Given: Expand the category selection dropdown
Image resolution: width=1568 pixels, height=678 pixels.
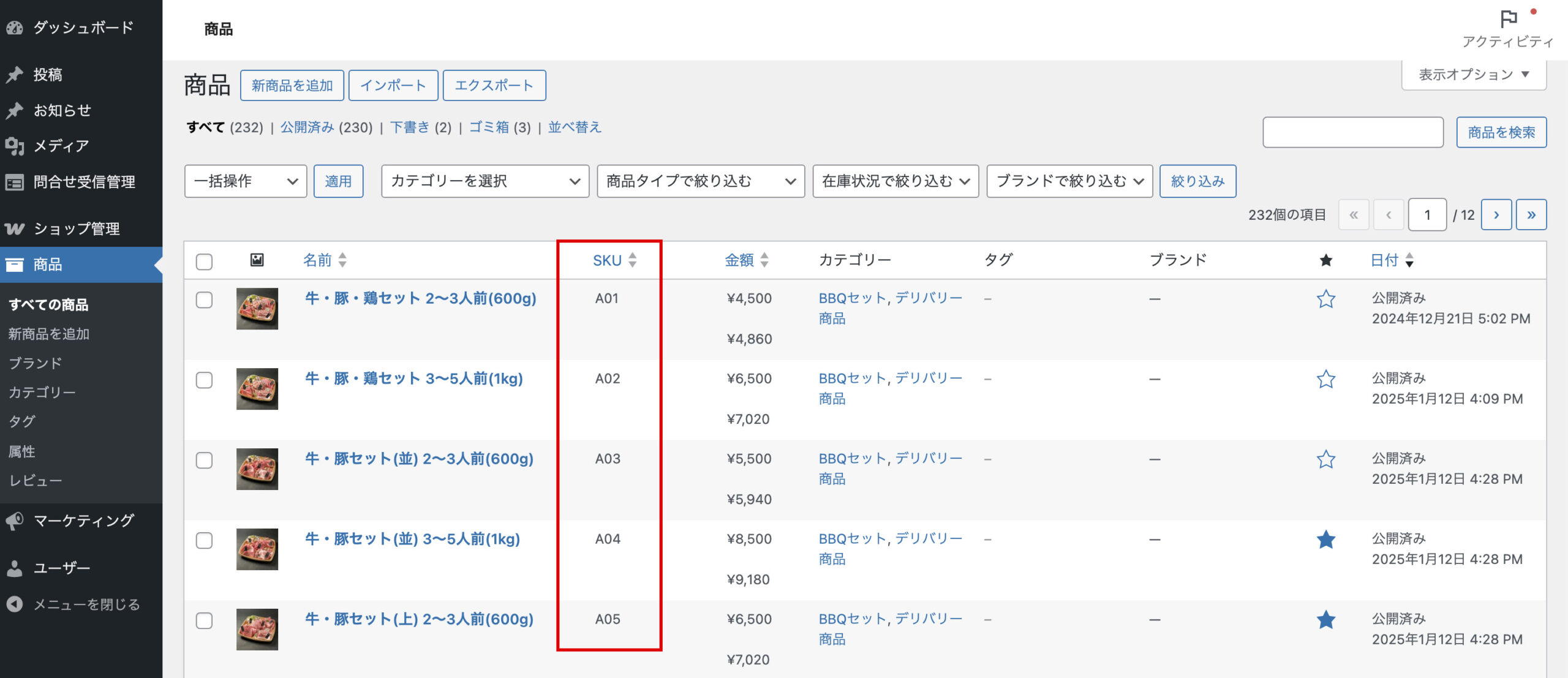Looking at the screenshot, I should coord(484,181).
